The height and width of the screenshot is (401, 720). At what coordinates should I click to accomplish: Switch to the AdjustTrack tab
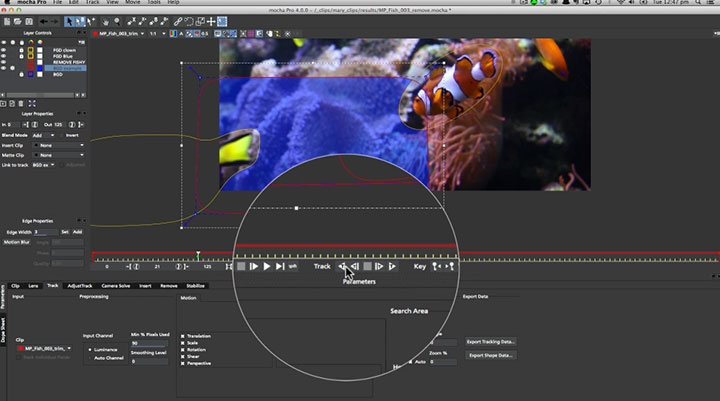click(80, 286)
